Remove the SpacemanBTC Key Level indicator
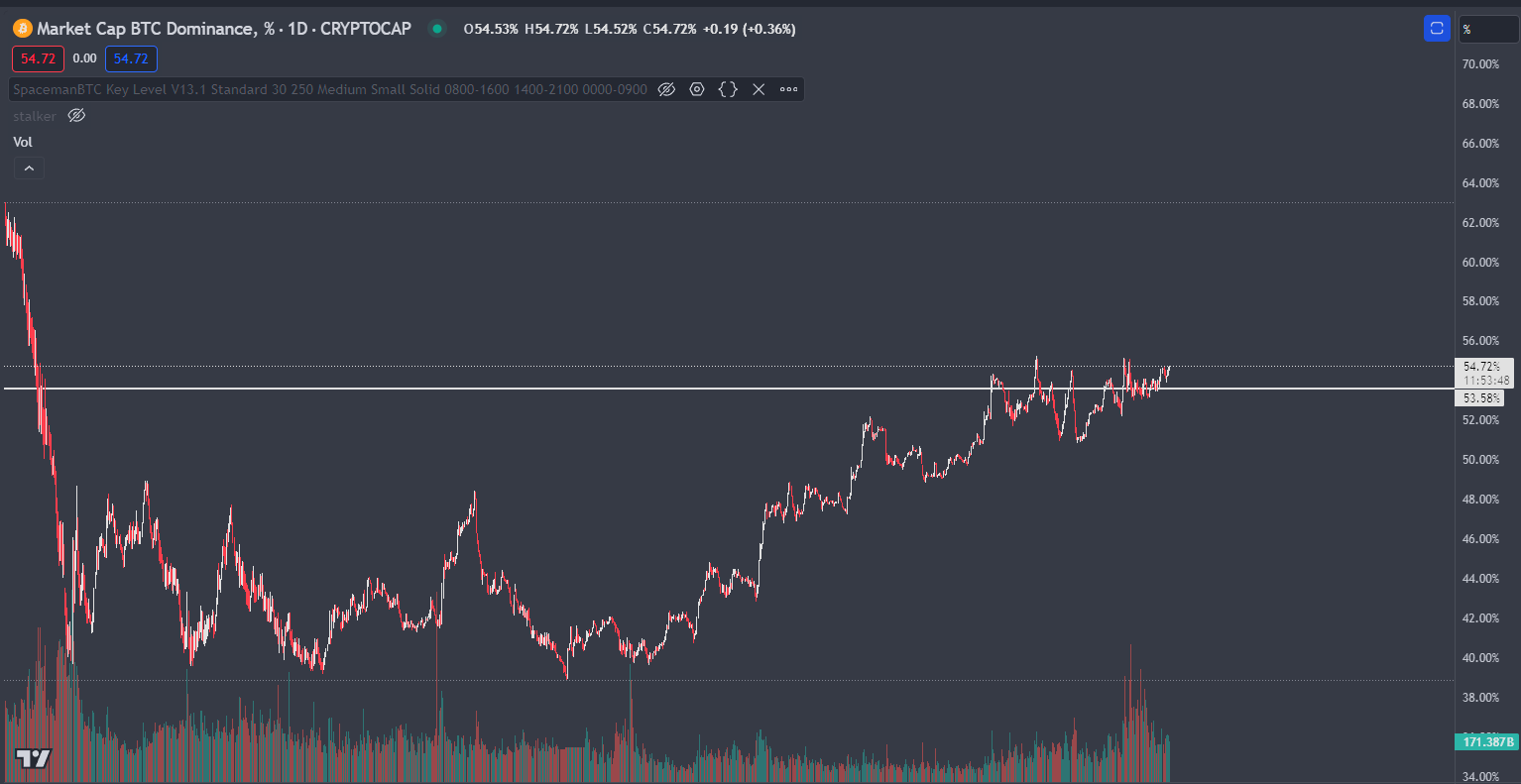1521x784 pixels. tap(759, 89)
